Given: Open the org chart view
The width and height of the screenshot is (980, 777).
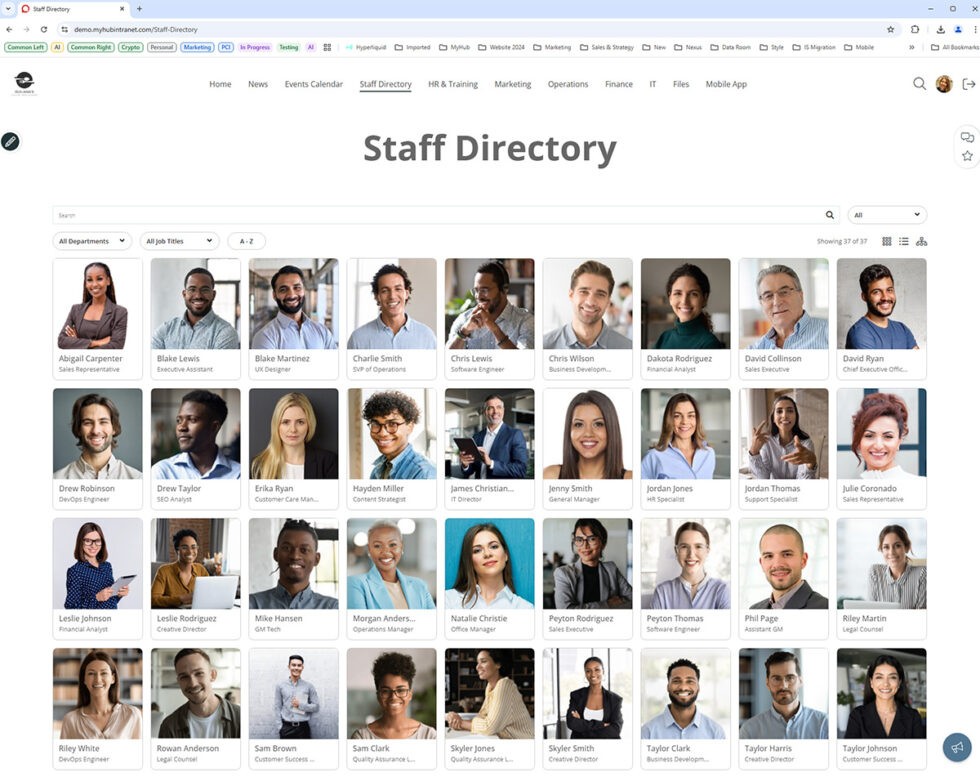Looking at the screenshot, I should tap(922, 241).
